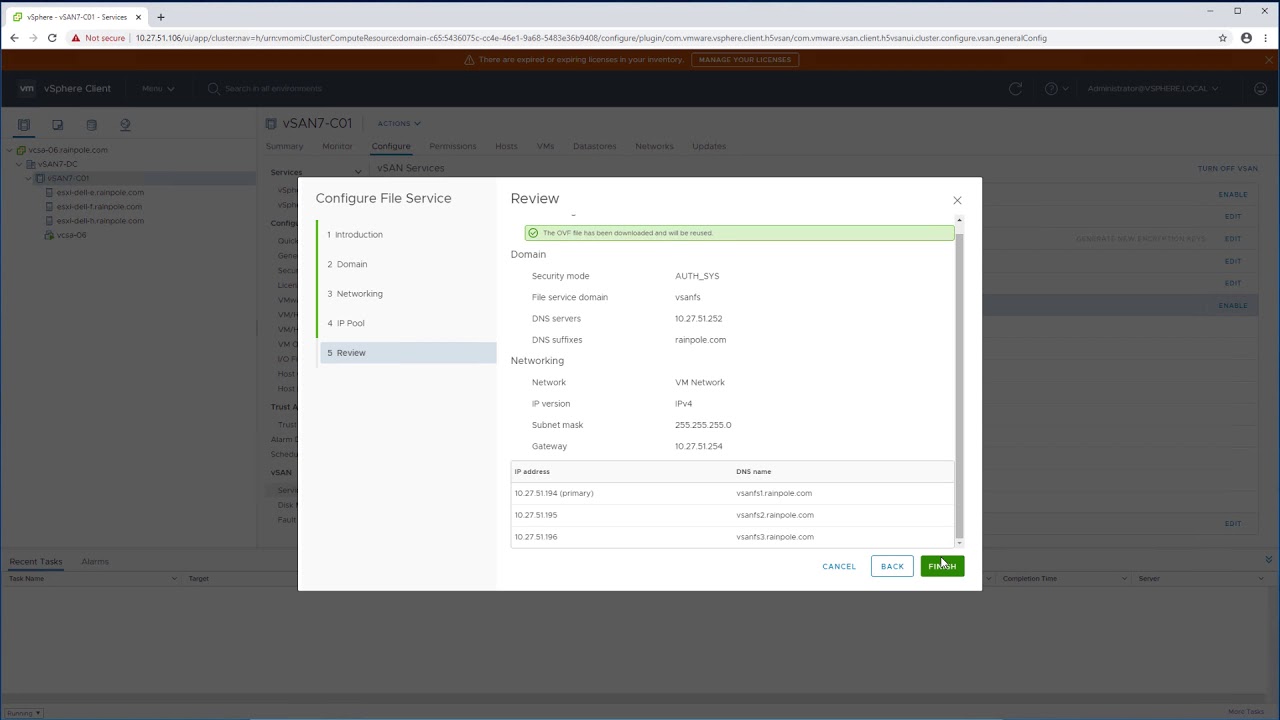
Task: Bookmark this page with star icon
Action: click(x=1222, y=38)
